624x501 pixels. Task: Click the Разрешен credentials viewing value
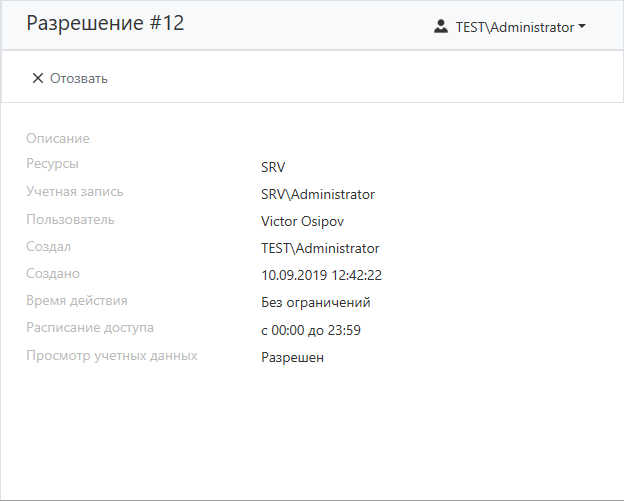[x=292, y=357]
